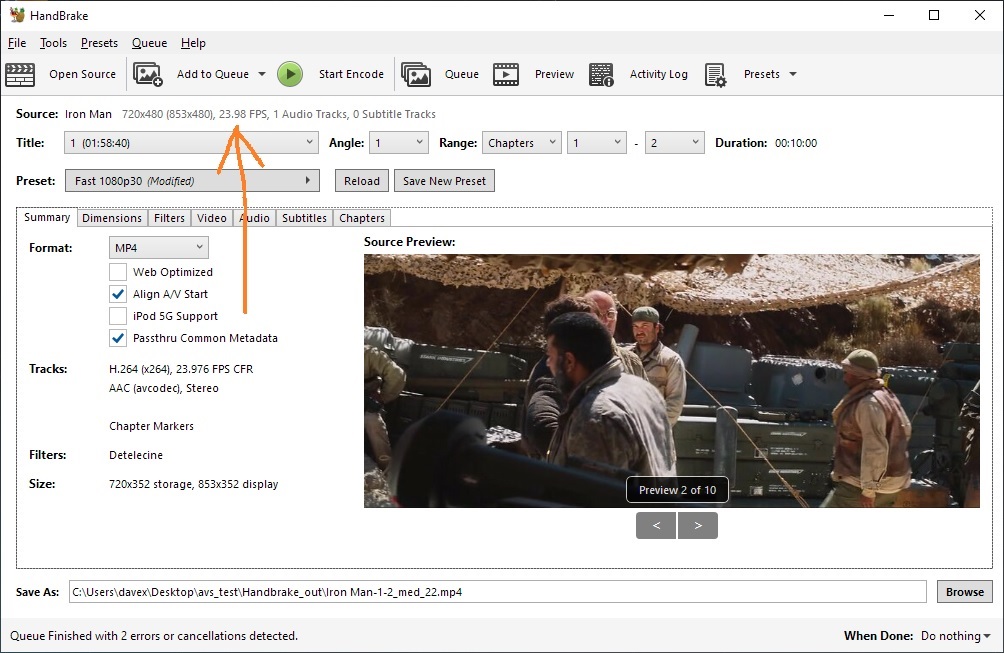Switch to the Video tab

click(212, 218)
